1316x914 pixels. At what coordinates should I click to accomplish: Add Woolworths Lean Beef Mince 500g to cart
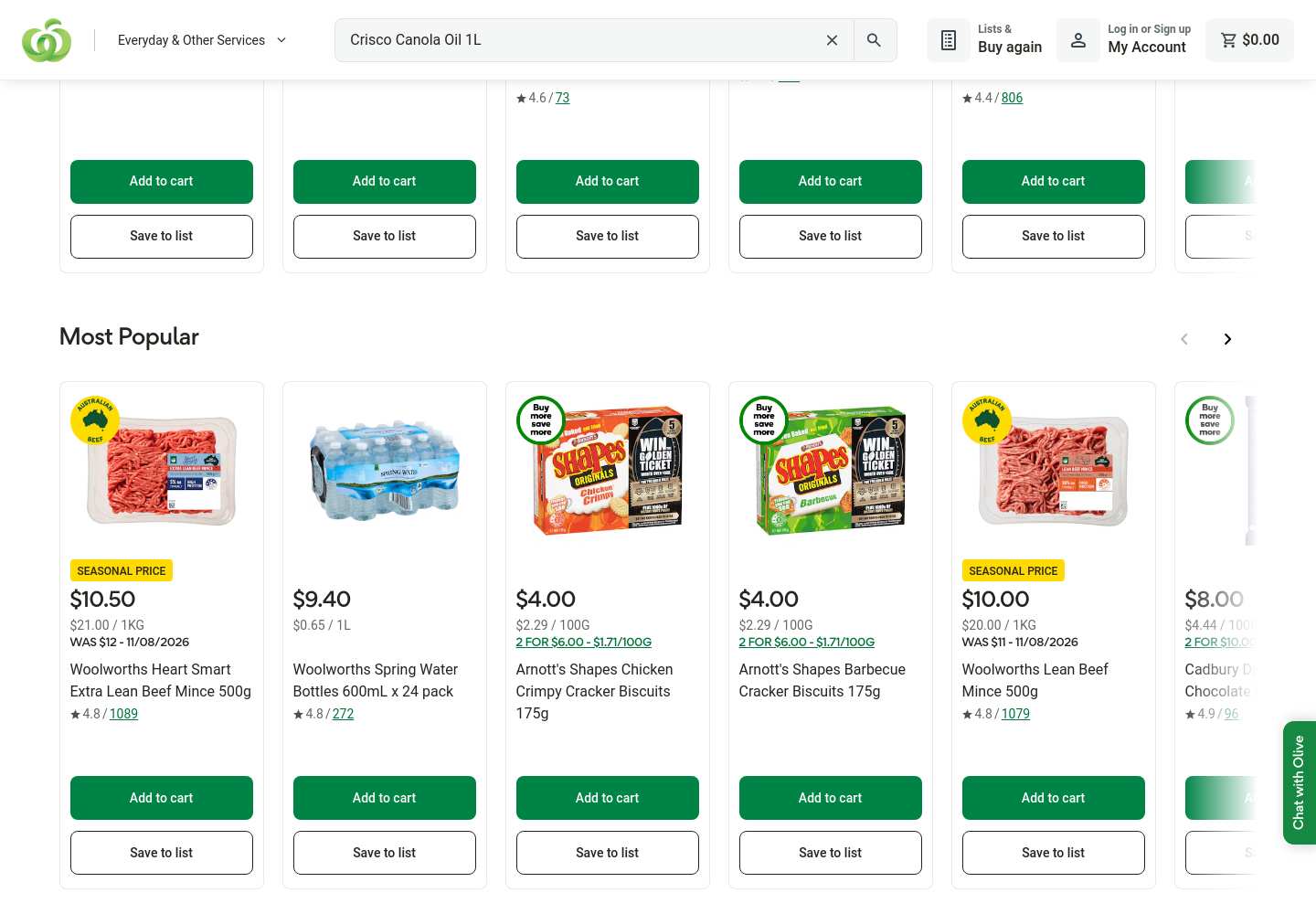click(1054, 798)
